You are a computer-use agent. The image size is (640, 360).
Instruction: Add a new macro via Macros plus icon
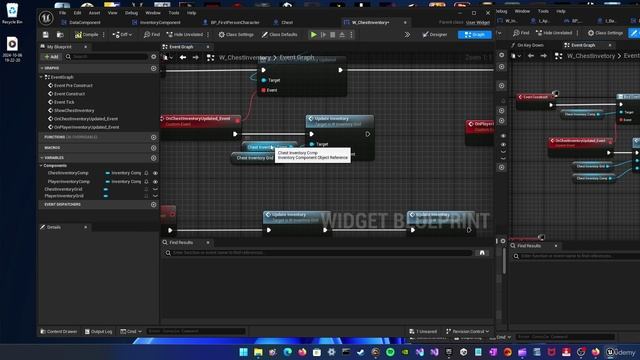click(154, 148)
